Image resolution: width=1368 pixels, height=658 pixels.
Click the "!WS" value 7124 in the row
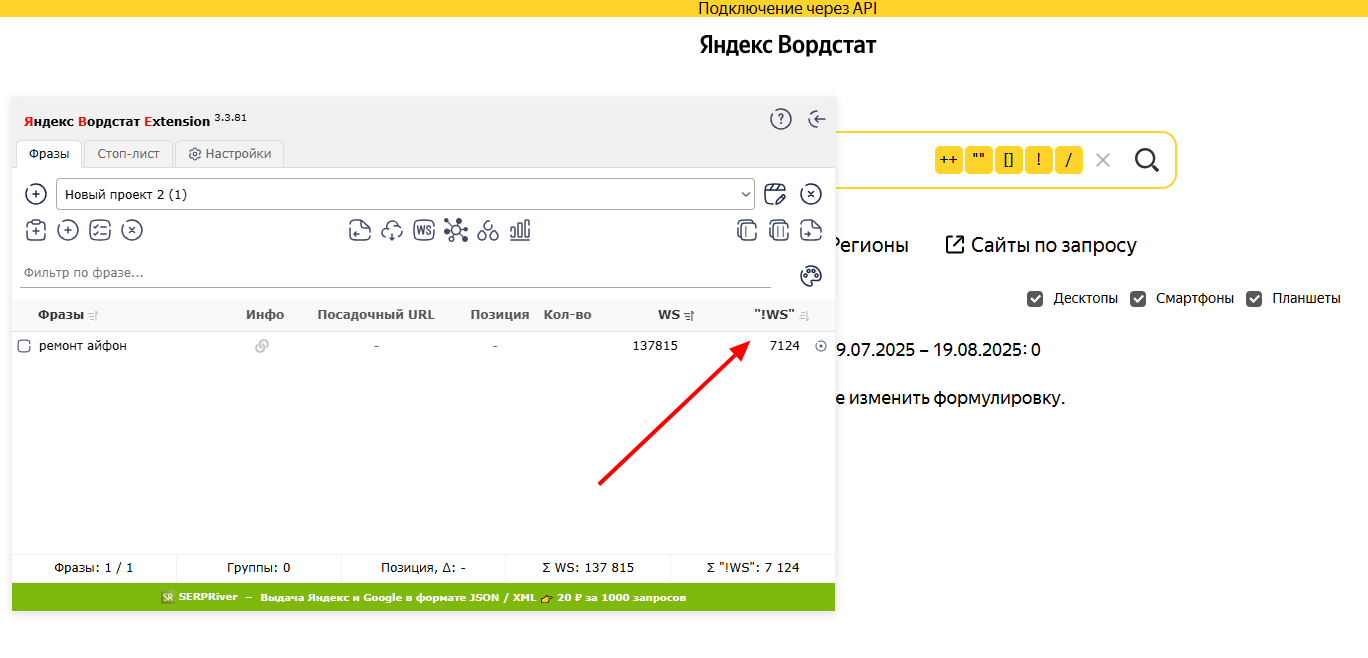pos(784,346)
